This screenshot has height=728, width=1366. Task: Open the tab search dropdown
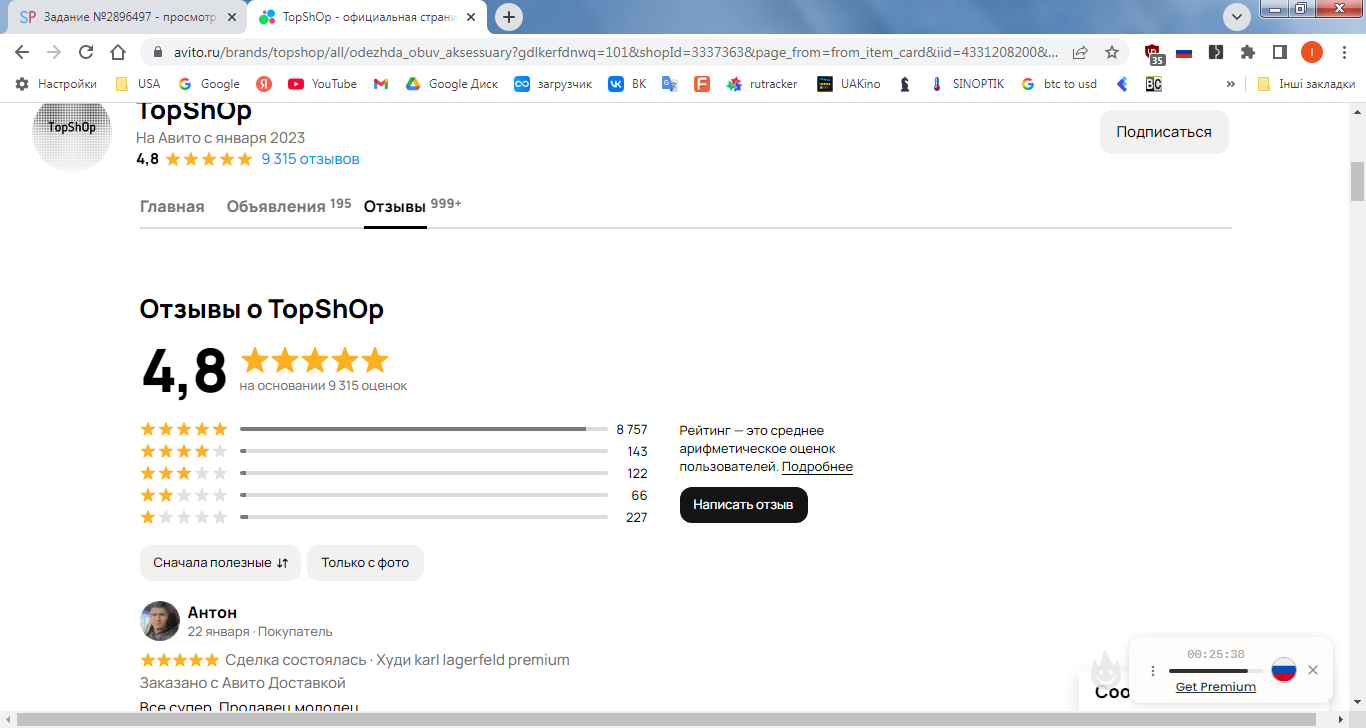[1237, 17]
